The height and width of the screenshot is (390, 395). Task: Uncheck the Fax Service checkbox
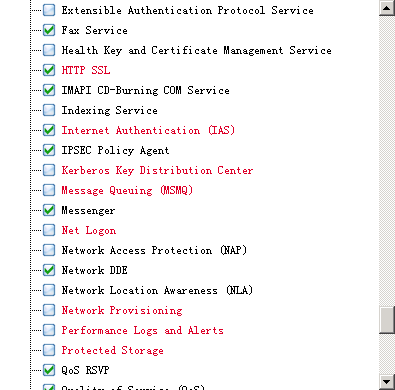[49, 30]
